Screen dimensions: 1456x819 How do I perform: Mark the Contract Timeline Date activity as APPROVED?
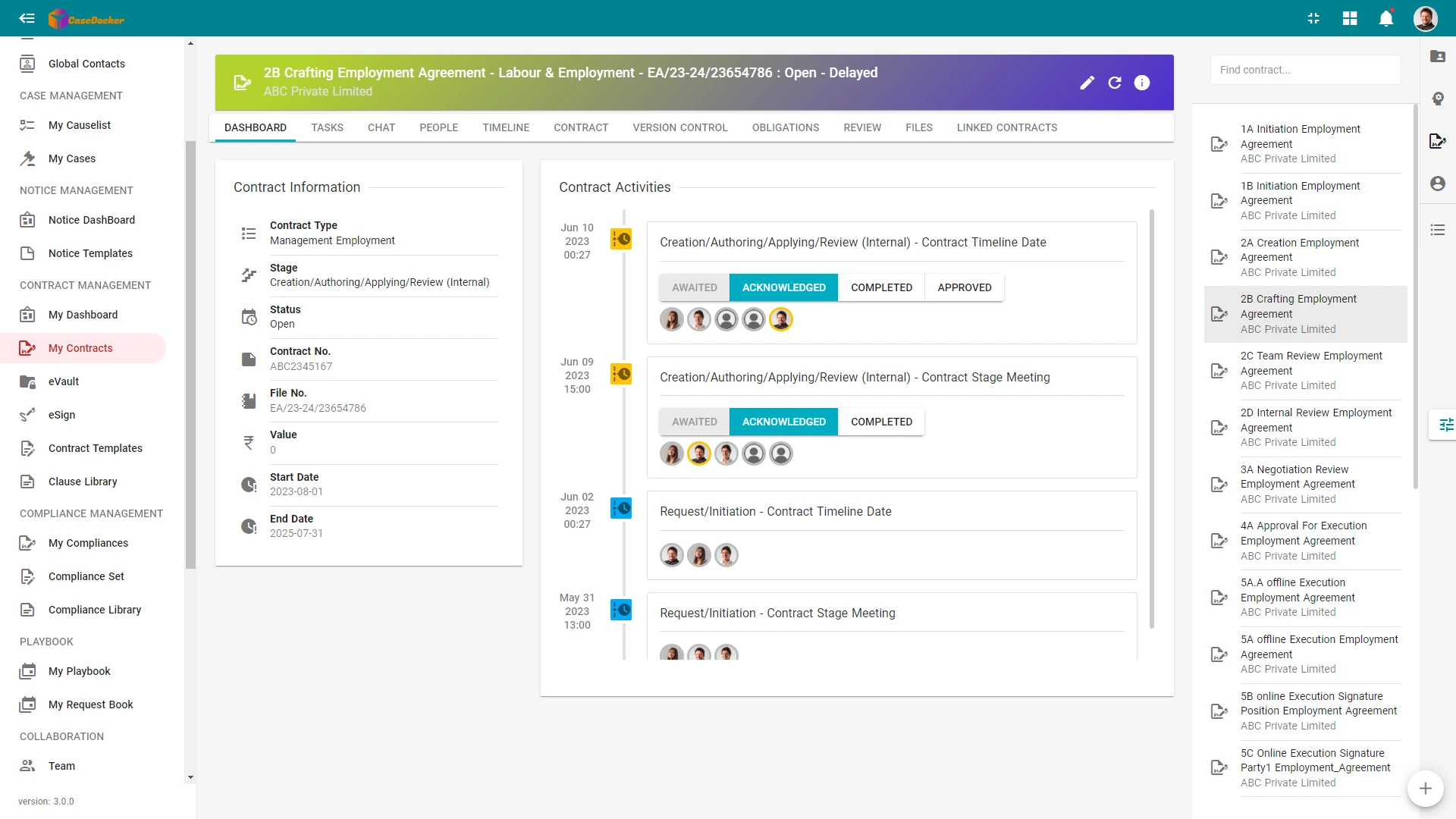(x=964, y=287)
